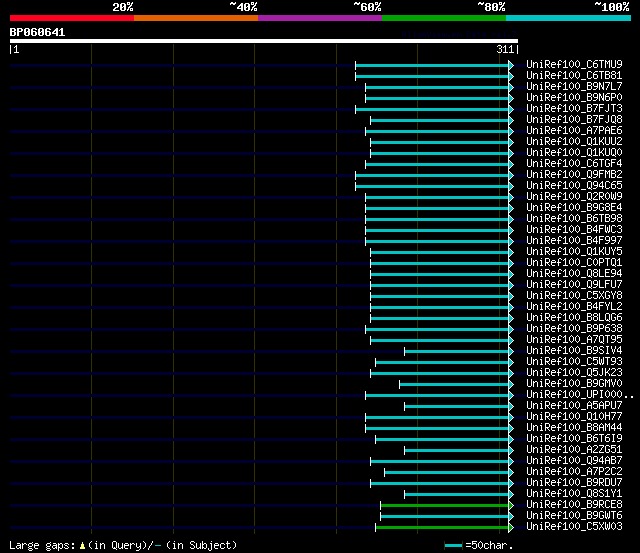The image size is (640, 553).
Task: View hit UniRef100_Q10H77
Action: click(574, 417)
